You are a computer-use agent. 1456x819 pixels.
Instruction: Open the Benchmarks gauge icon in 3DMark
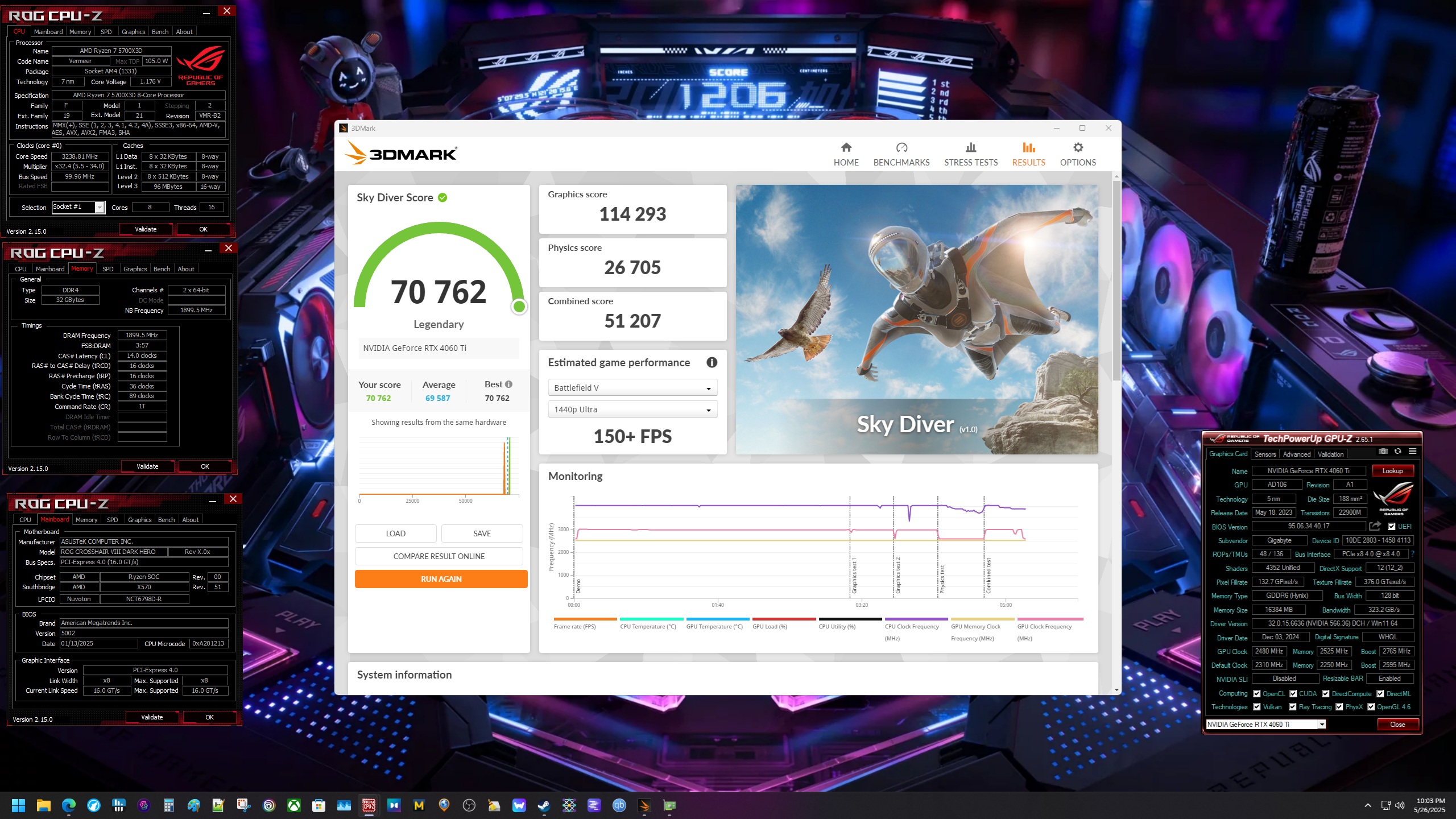click(x=901, y=148)
